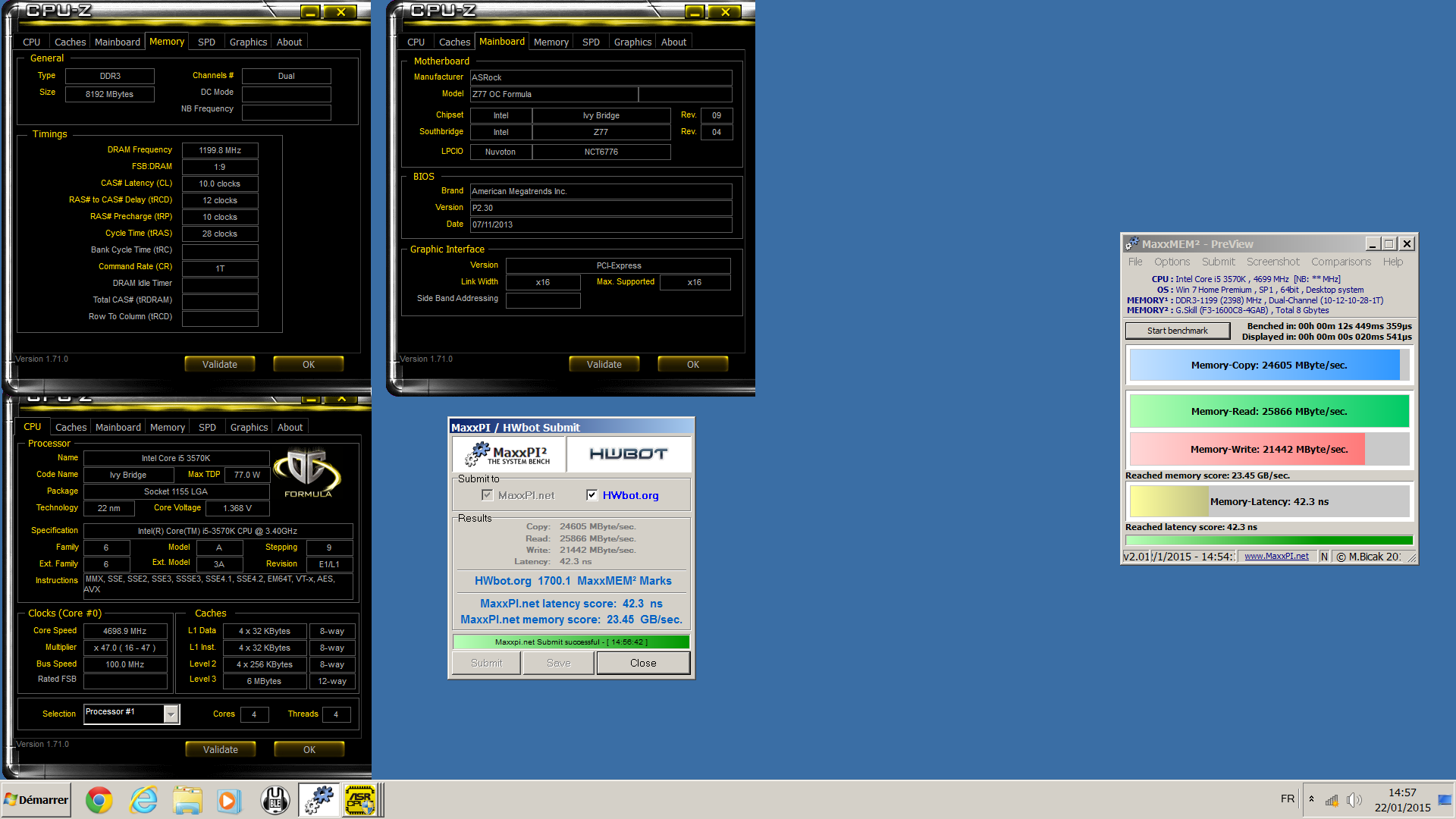Close the MaxxPI HWbot Submit dialog
1456x819 pixels.
[643, 663]
